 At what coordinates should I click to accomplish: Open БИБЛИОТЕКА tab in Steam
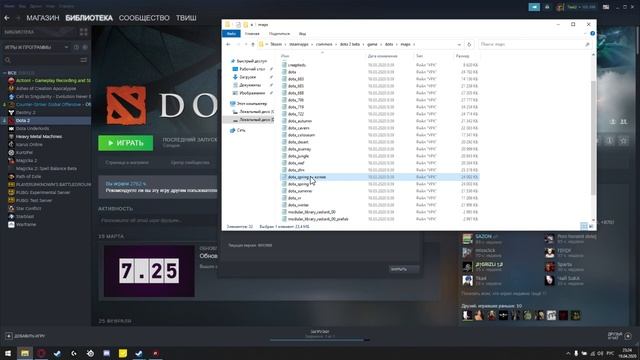click(89, 18)
